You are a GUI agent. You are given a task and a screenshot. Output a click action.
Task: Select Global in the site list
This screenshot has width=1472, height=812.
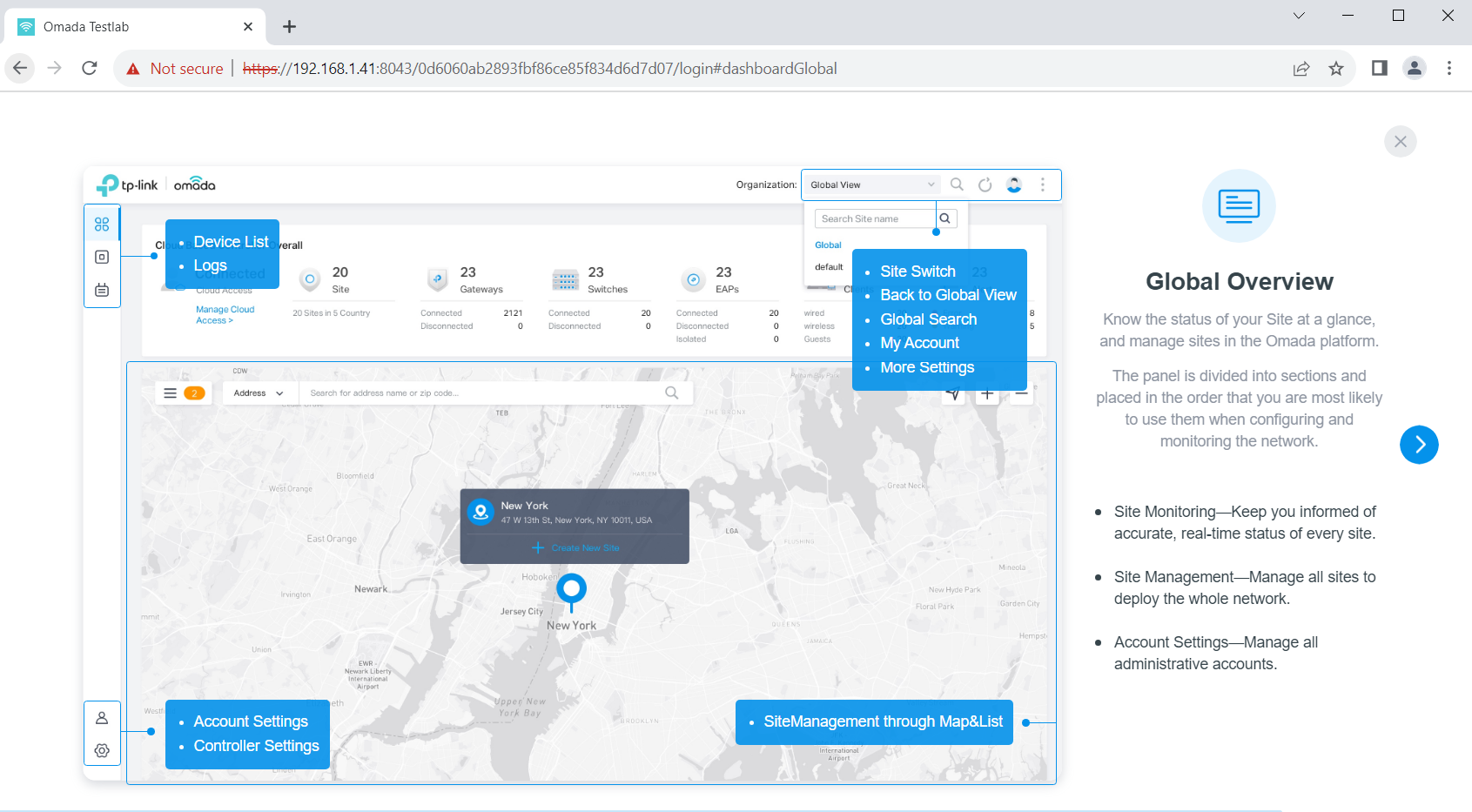click(x=828, y=245)
